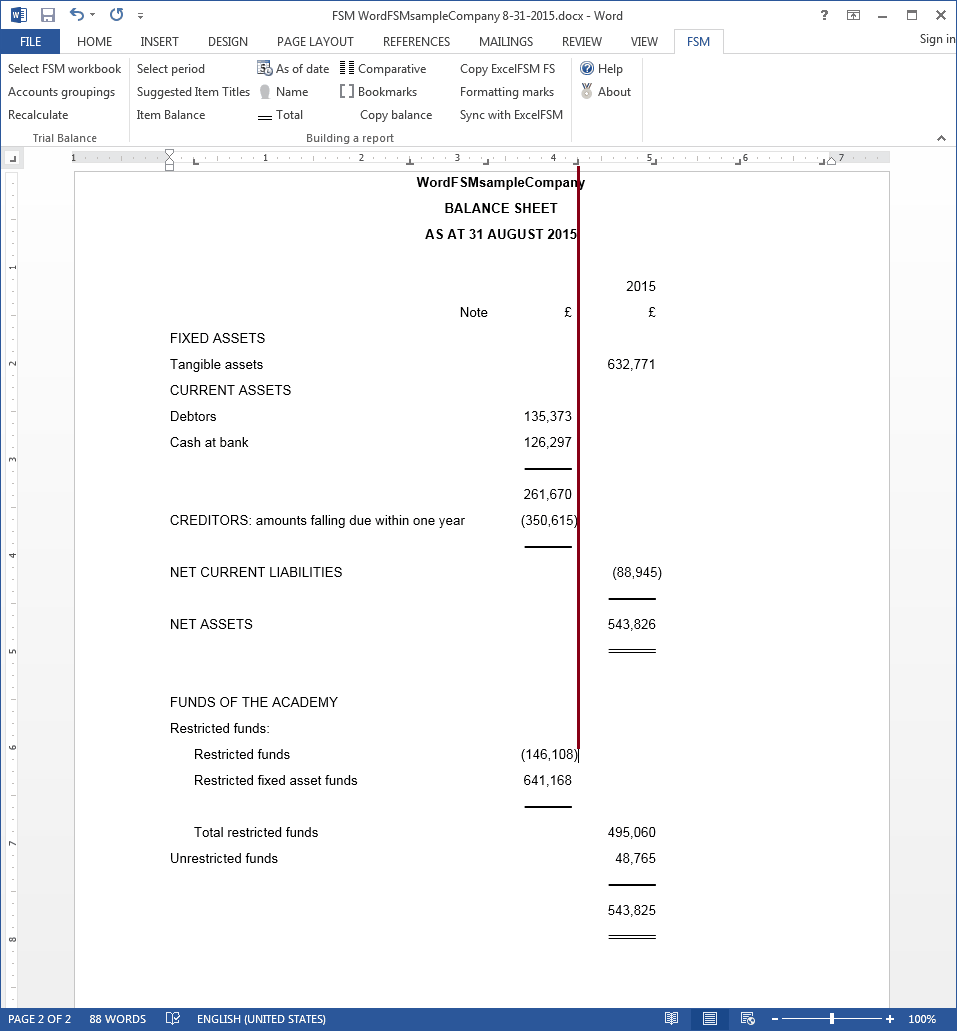Click the NET ASSETS value 543,826
This screenshot has width=957, height=1031.
click(x=631, y=624)
